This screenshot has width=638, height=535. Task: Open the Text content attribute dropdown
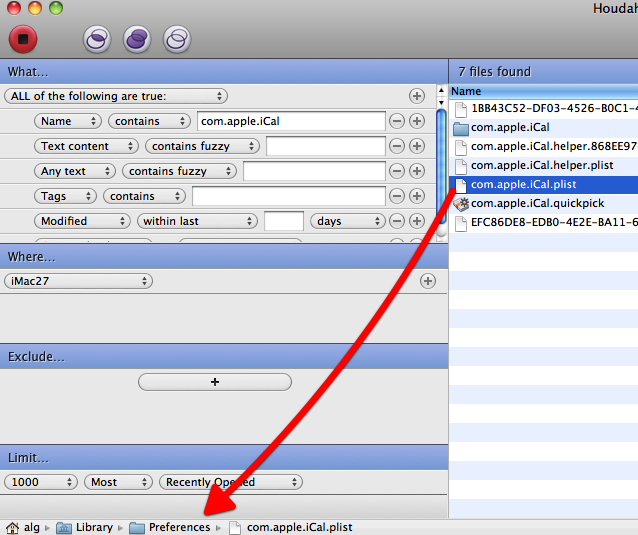click(x=86, y=146)
